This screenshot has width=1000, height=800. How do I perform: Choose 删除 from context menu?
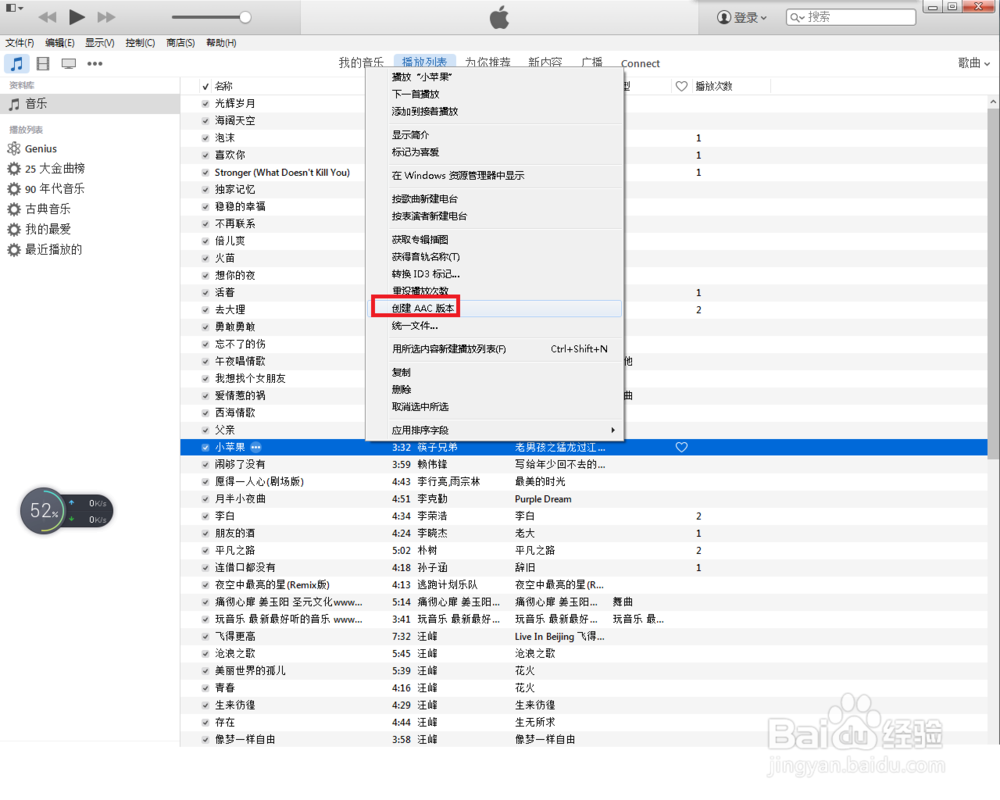point(496,389)
